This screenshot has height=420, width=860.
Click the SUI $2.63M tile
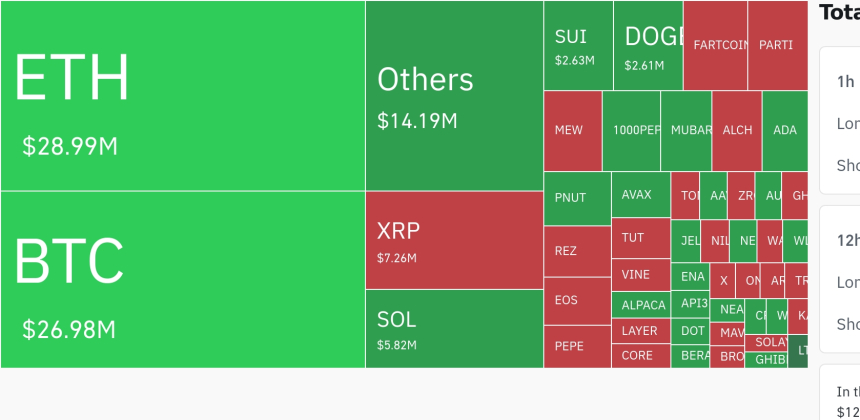point(578,45)
